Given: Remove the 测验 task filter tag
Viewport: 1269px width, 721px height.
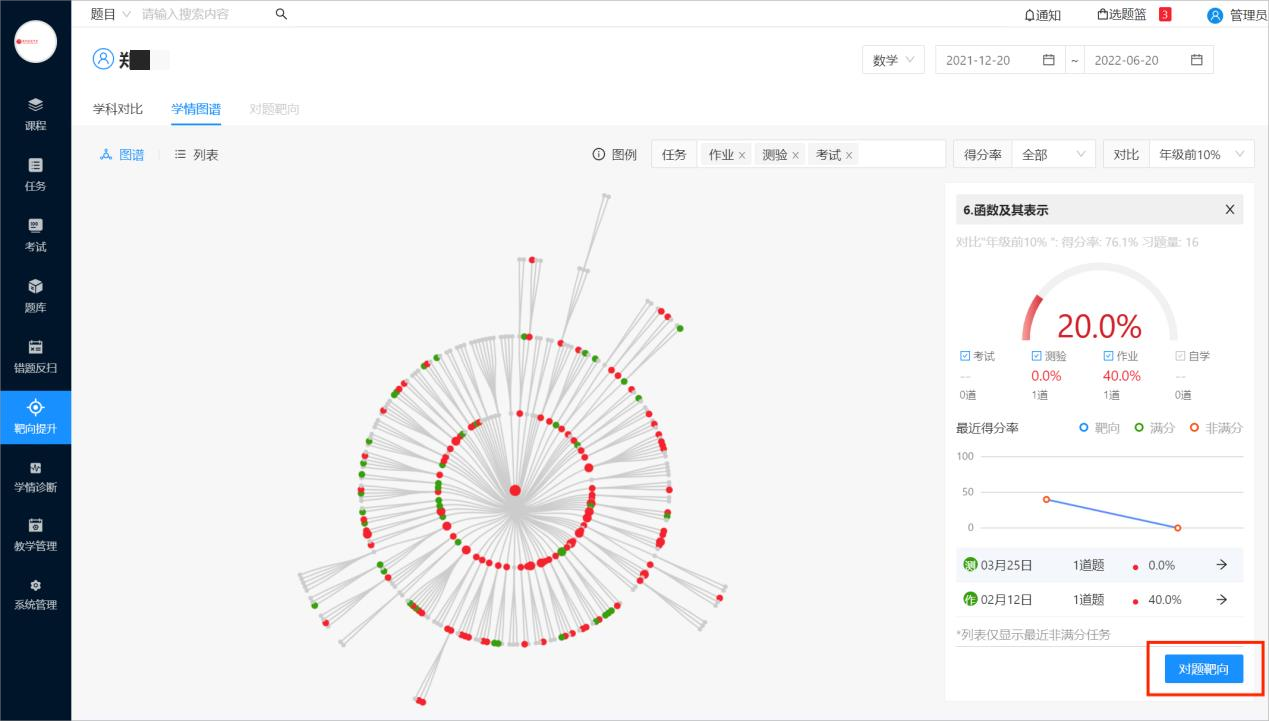Looking at the screenshot, I should [x=795, y=155].
